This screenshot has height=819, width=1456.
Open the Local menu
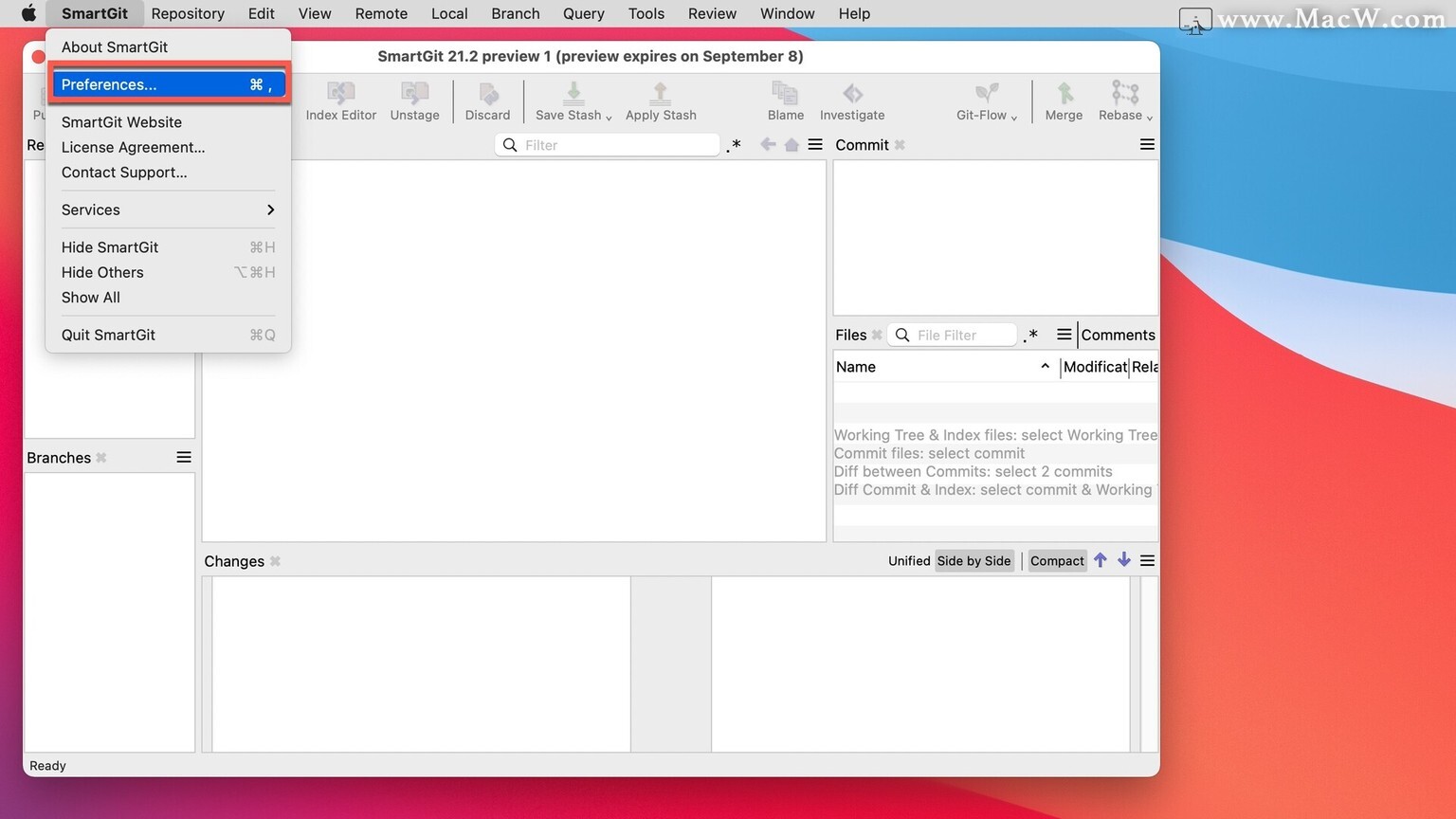(449, 13)
